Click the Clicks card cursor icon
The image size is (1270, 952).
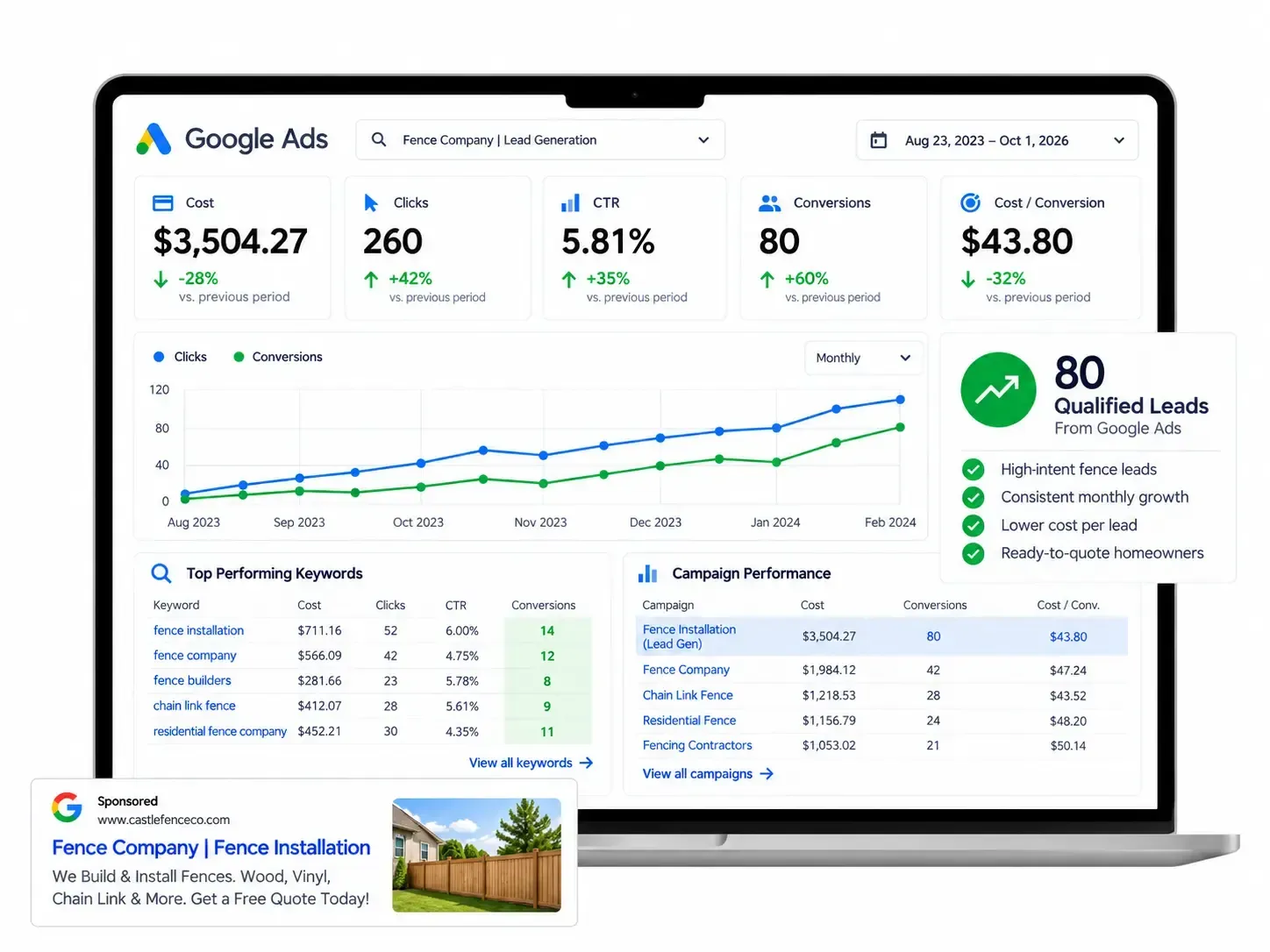click(371, 202)
